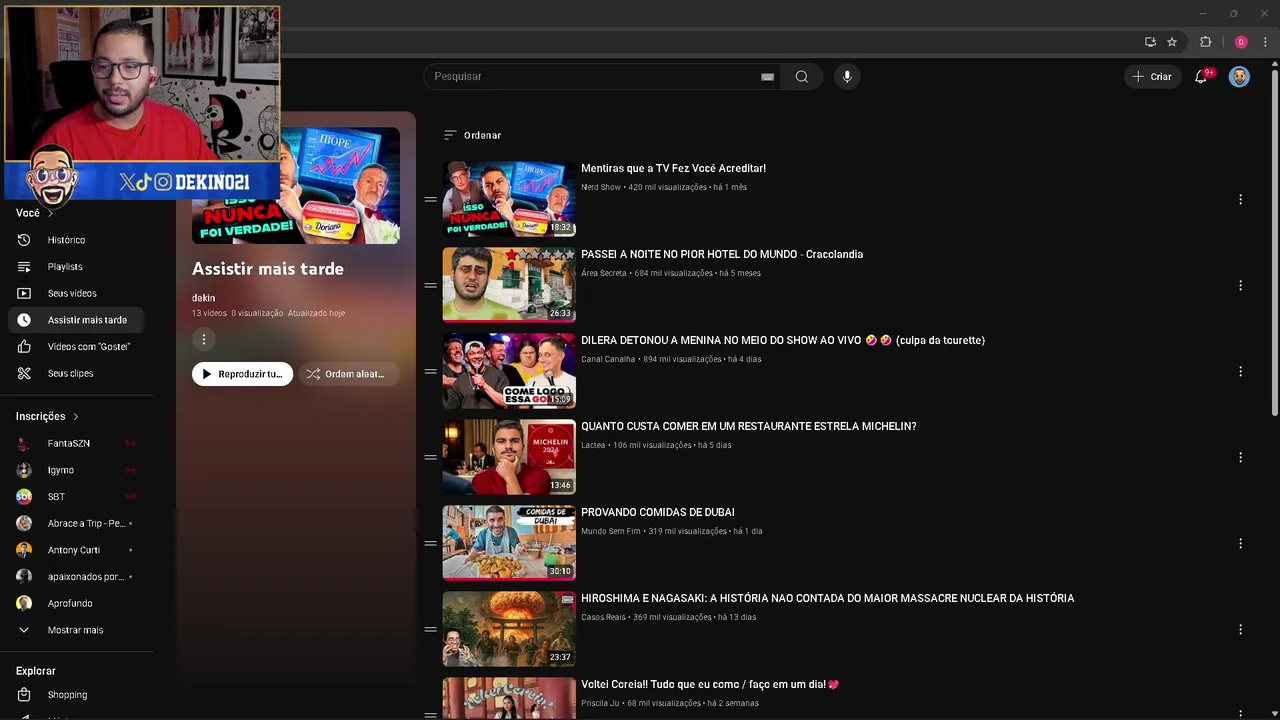Open the playlist three-dot options button
This screenshot has width=1280, height=720.
[203, 340]
